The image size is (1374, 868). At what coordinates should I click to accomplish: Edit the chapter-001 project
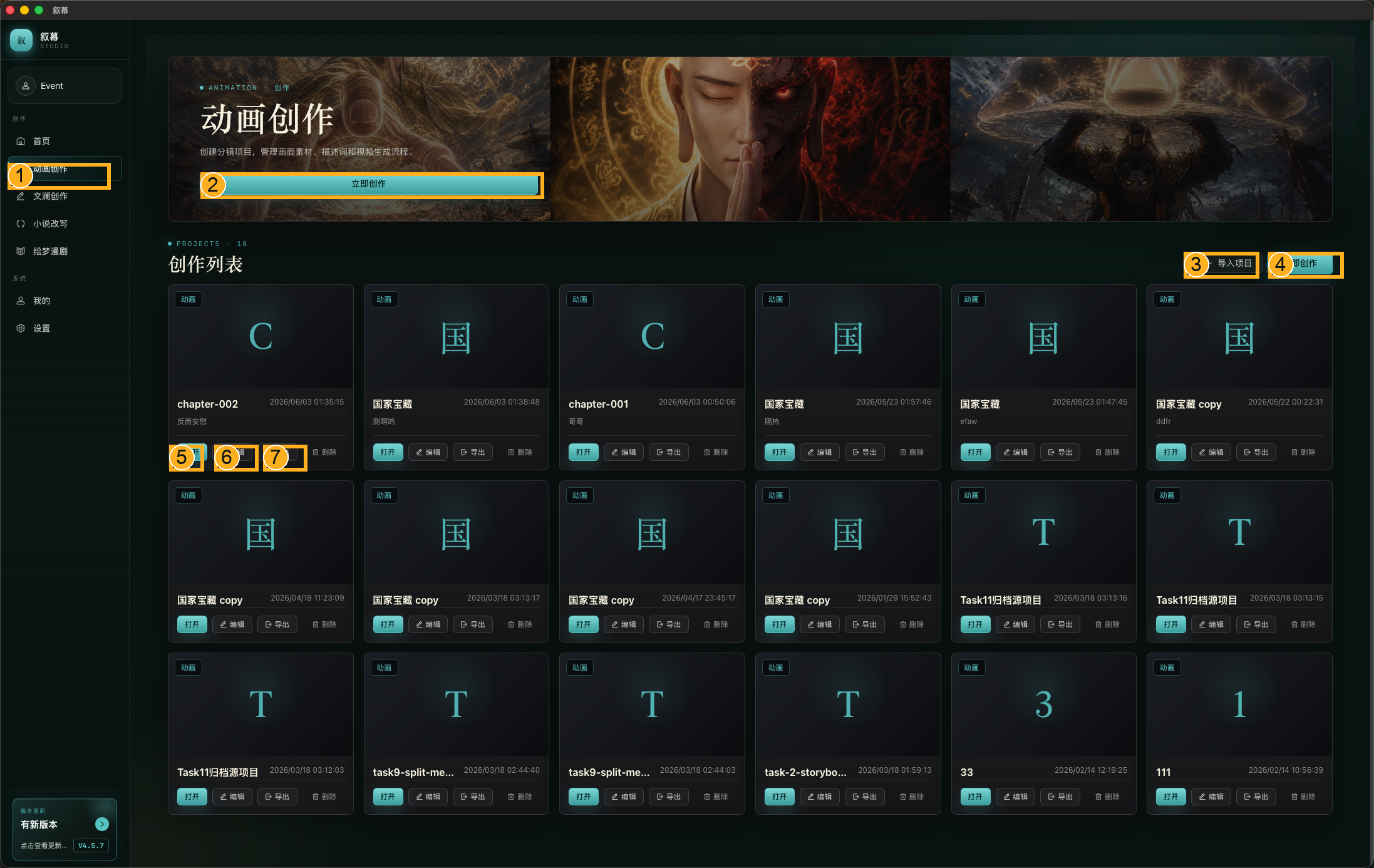pos(624,452)
